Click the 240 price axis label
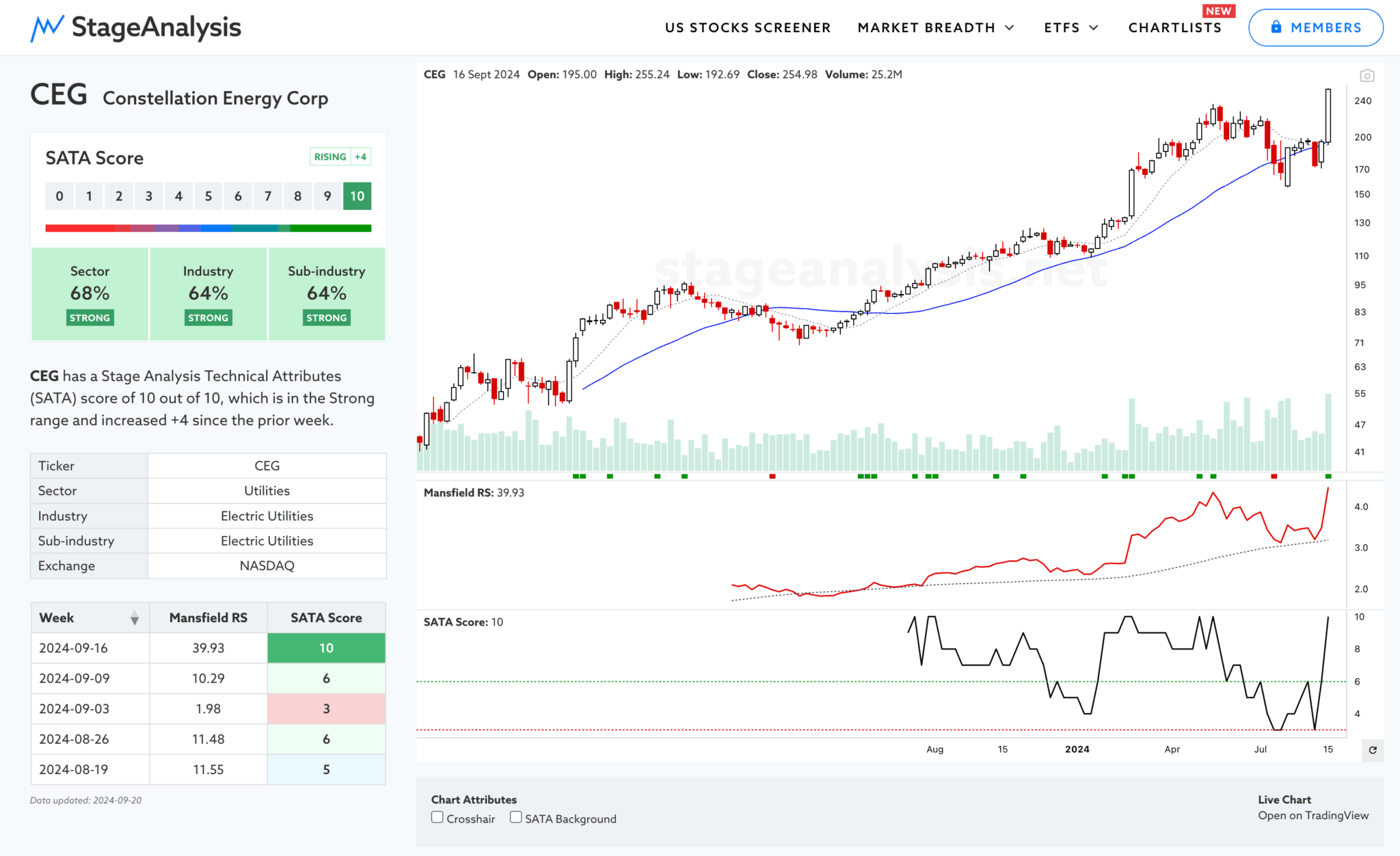Image resolution: width=1400 pixels, height=856 pixels. [x=1362, y=101]
